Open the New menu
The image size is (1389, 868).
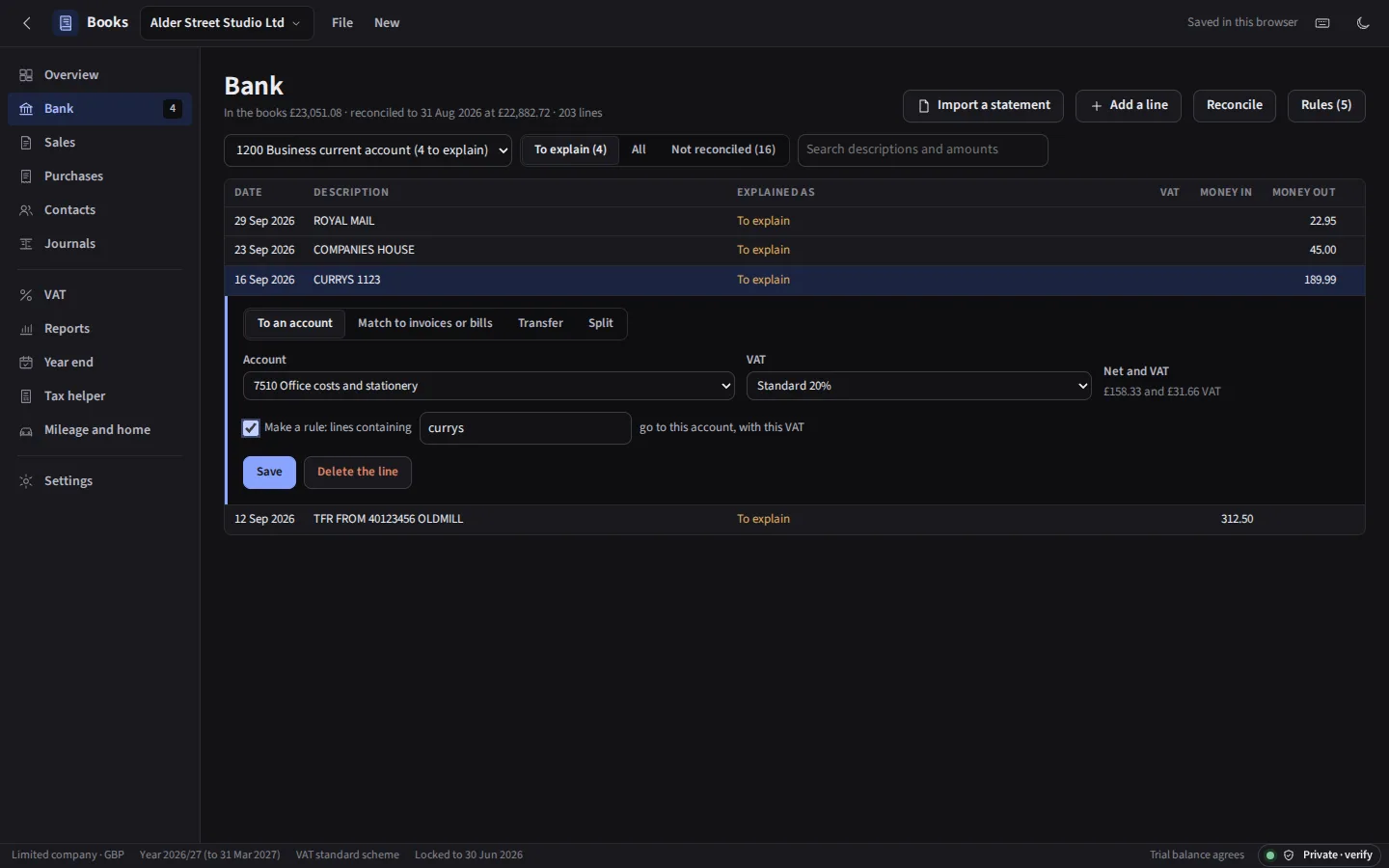click(387, 23)
